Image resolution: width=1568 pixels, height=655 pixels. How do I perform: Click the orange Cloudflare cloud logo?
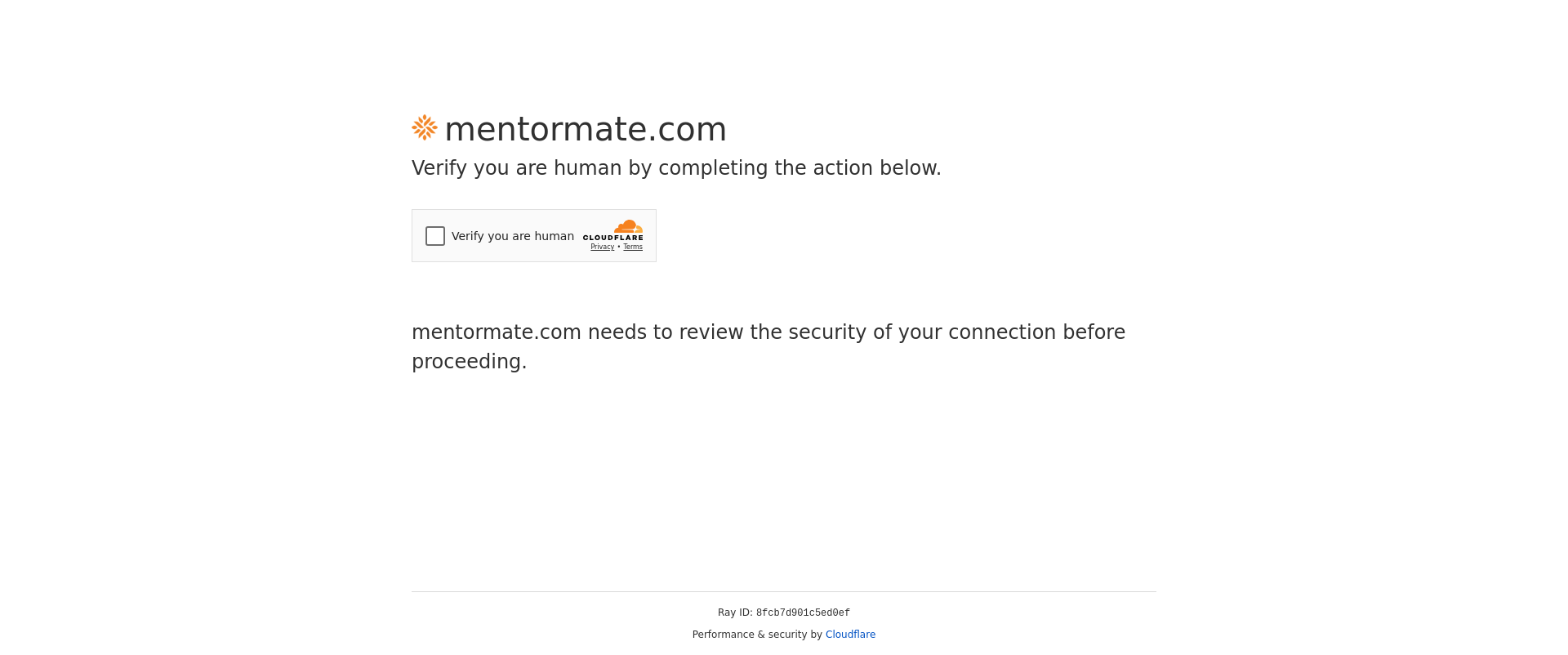tap(628, 226)
